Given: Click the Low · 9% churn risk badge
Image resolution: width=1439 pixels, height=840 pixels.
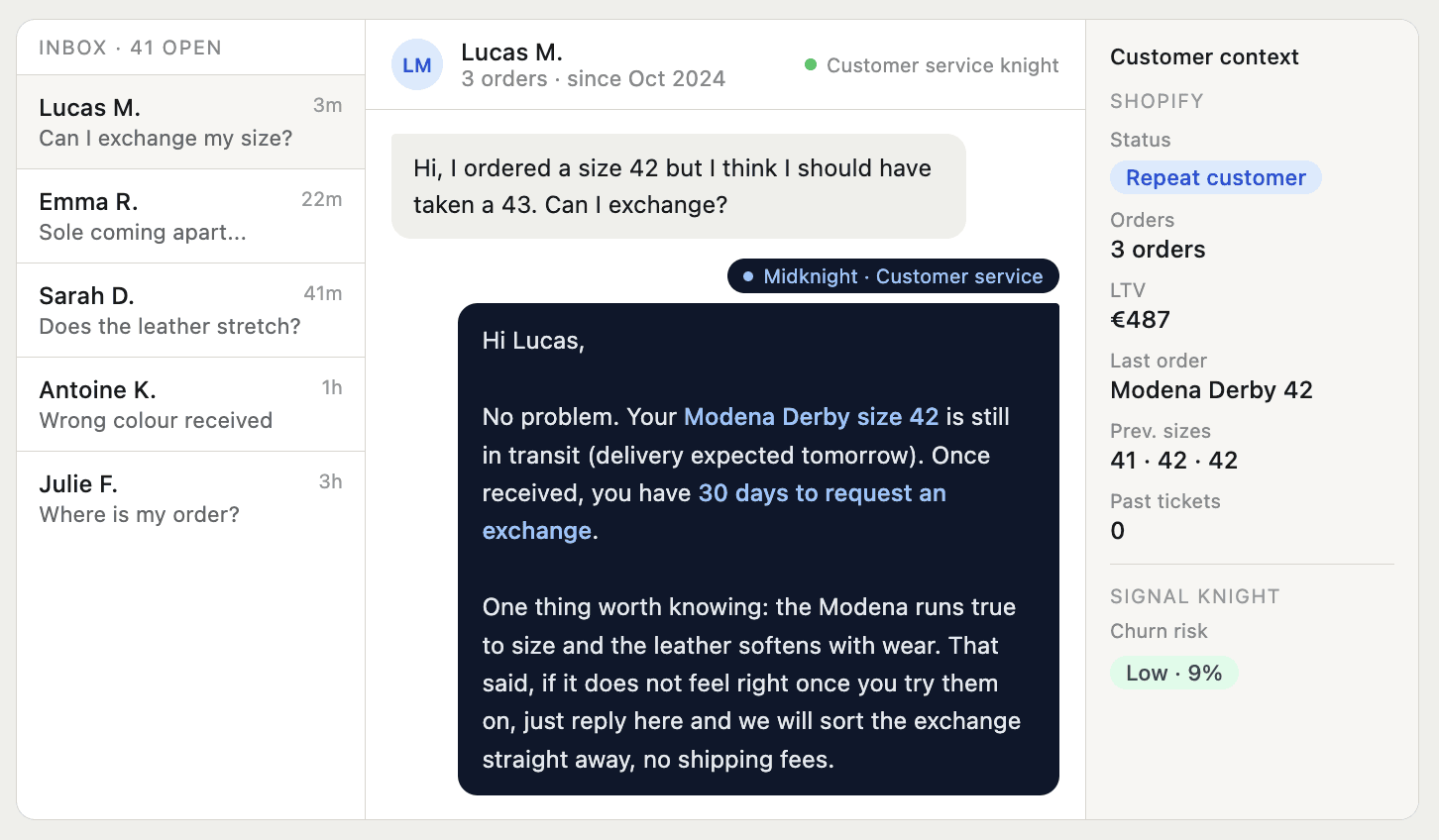Looking at the screenshot, I should [x=1173, y=673].
